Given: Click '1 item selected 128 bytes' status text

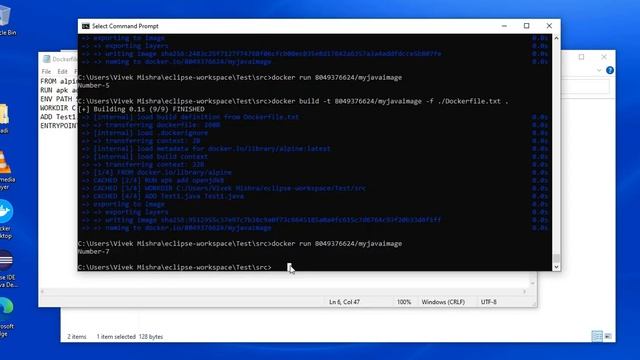Looking at the screenshot, I should tap(129, 337).
